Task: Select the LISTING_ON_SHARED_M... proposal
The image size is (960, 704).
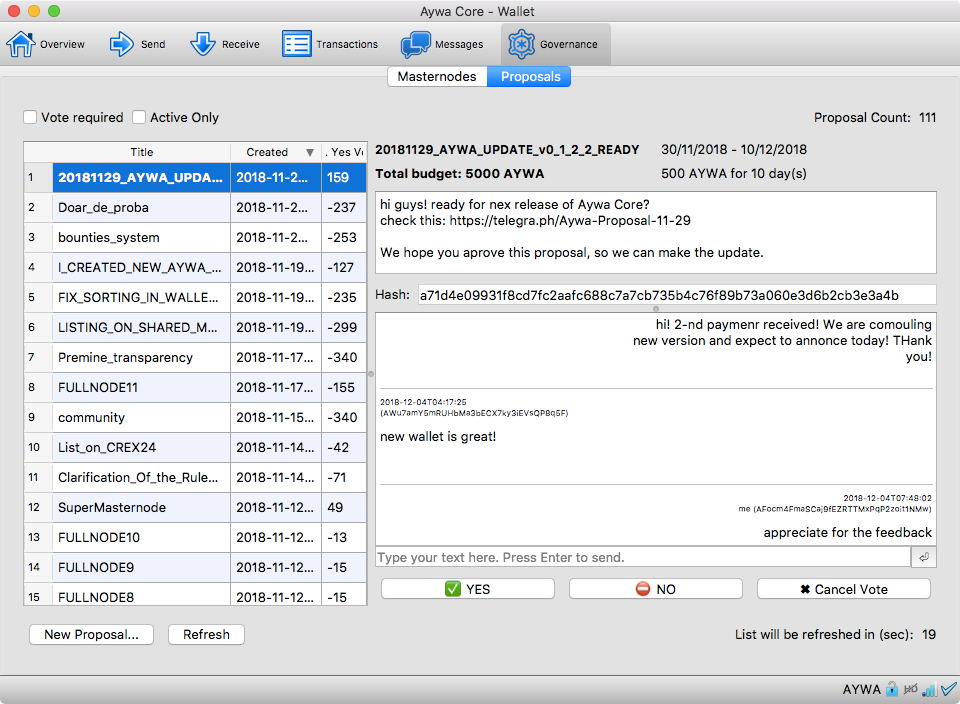Action: pyautogui.click(x=195, y=328)
